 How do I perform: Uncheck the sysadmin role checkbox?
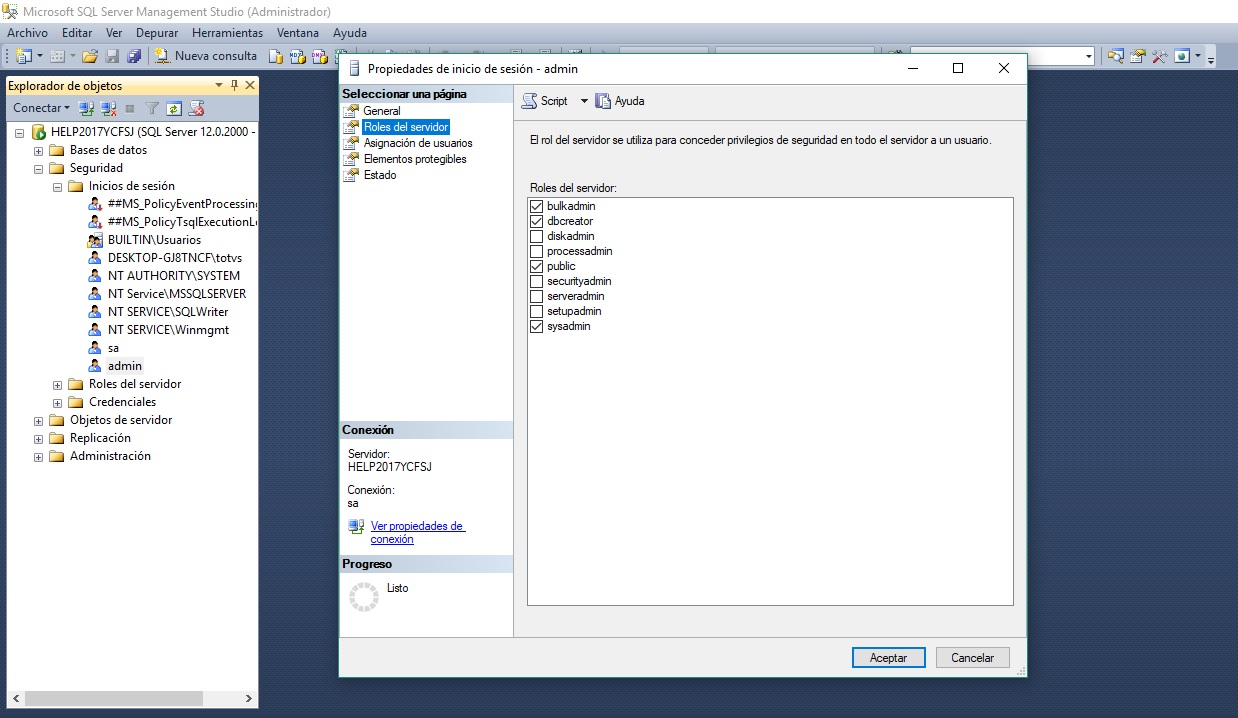537,326
